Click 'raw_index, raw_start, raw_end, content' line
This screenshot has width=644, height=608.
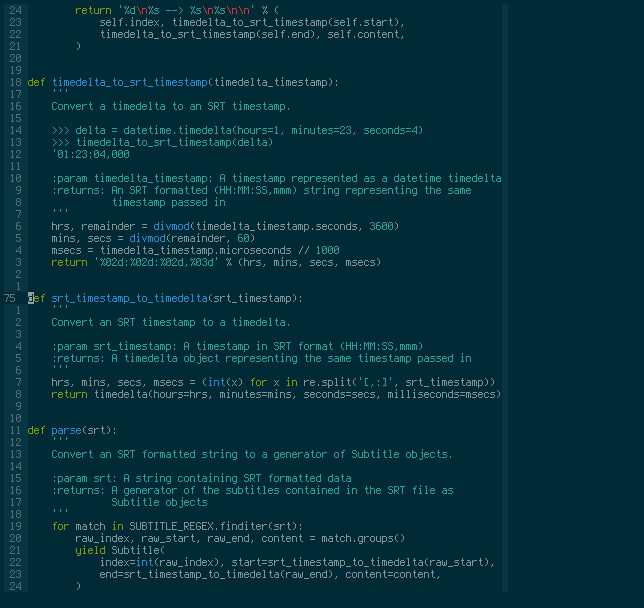click(240, 539)
